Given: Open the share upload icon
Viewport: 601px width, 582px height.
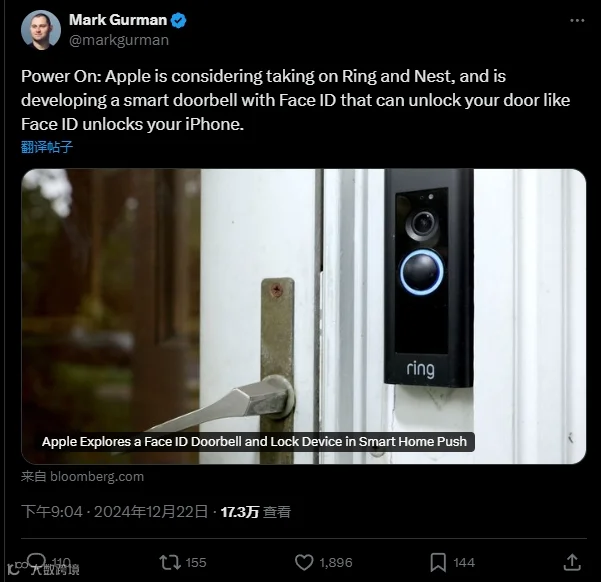Looking at the screenshot, I should pyautogui.click(x=572, y=562).
